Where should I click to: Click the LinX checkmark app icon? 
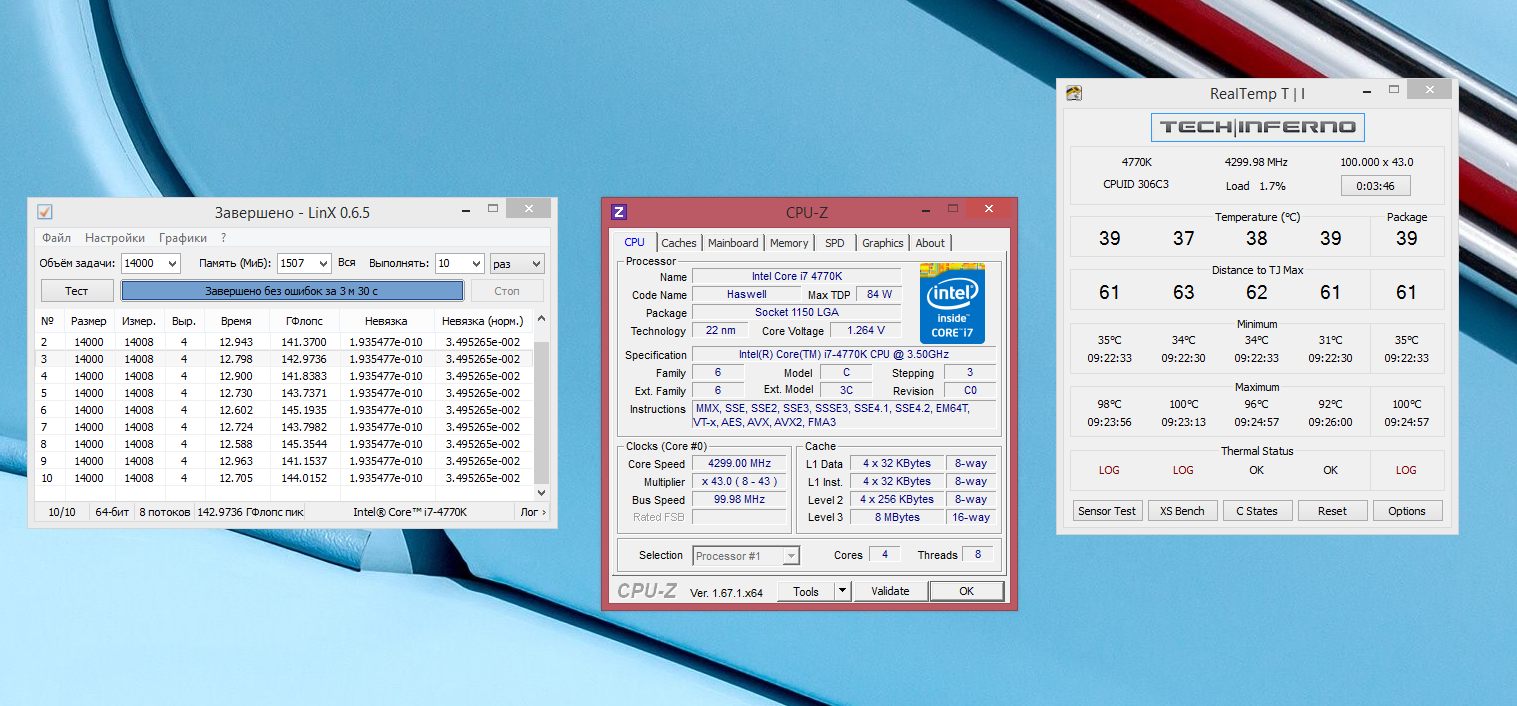click(45, 212)
